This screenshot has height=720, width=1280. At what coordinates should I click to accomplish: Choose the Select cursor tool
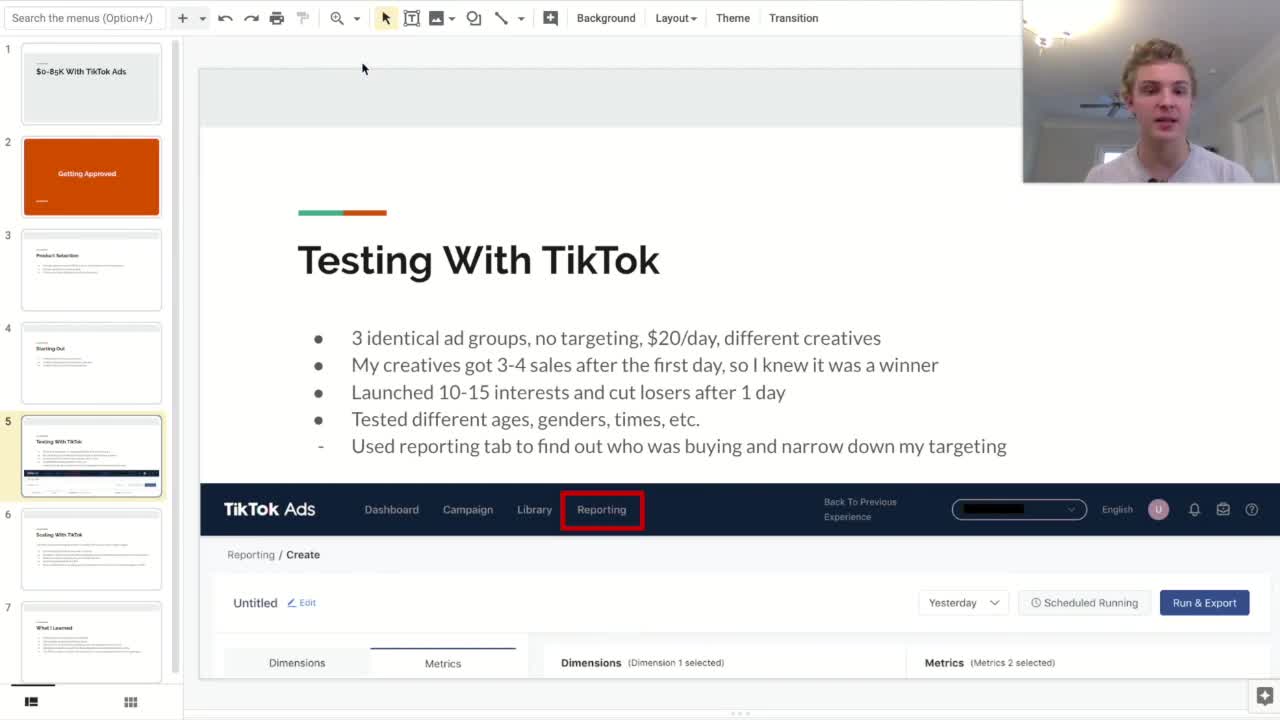click(386, 18)
